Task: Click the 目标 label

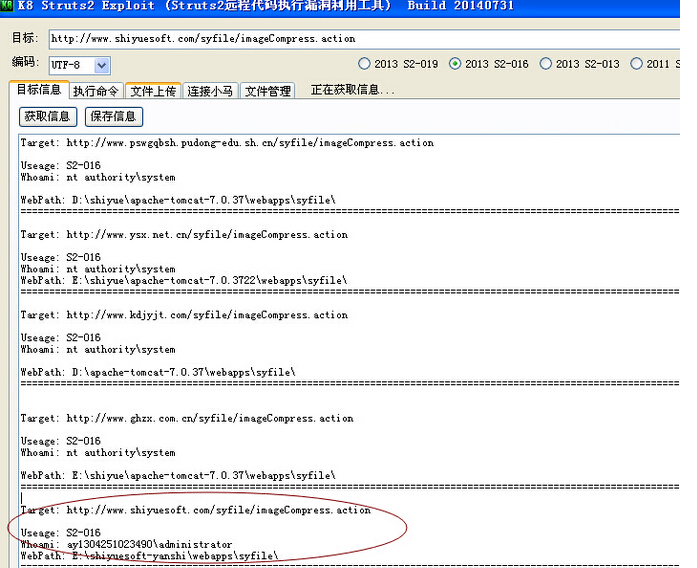Action: pos(25,38)
